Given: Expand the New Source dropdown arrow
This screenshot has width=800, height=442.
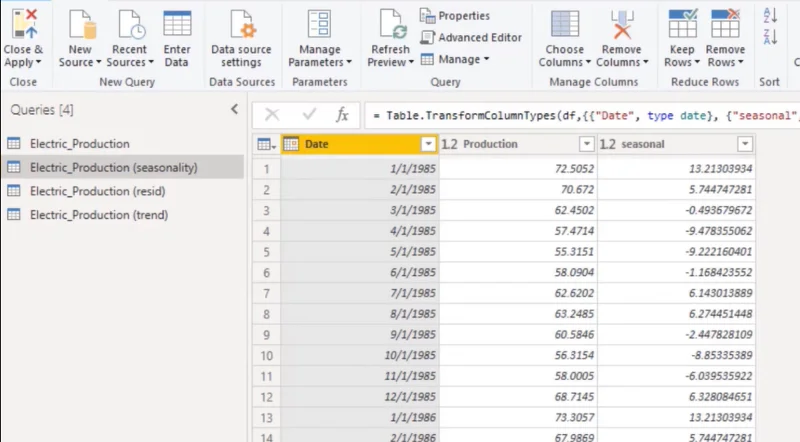Looking at the screenshot, I should (98, 63).
